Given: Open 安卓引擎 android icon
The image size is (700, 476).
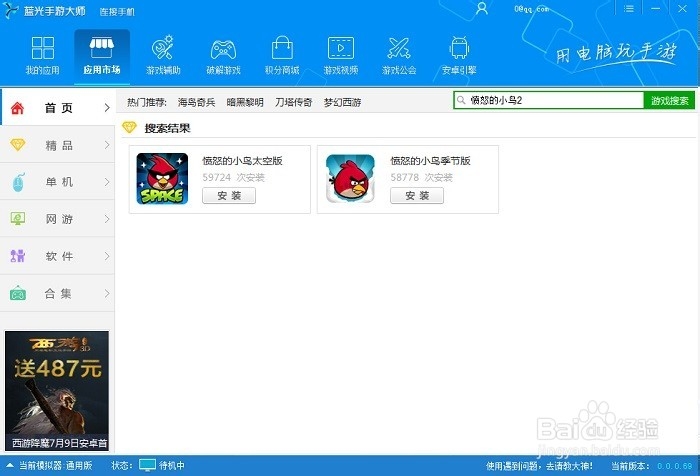Looking at the screenshot, I should [x=459, y=48].
